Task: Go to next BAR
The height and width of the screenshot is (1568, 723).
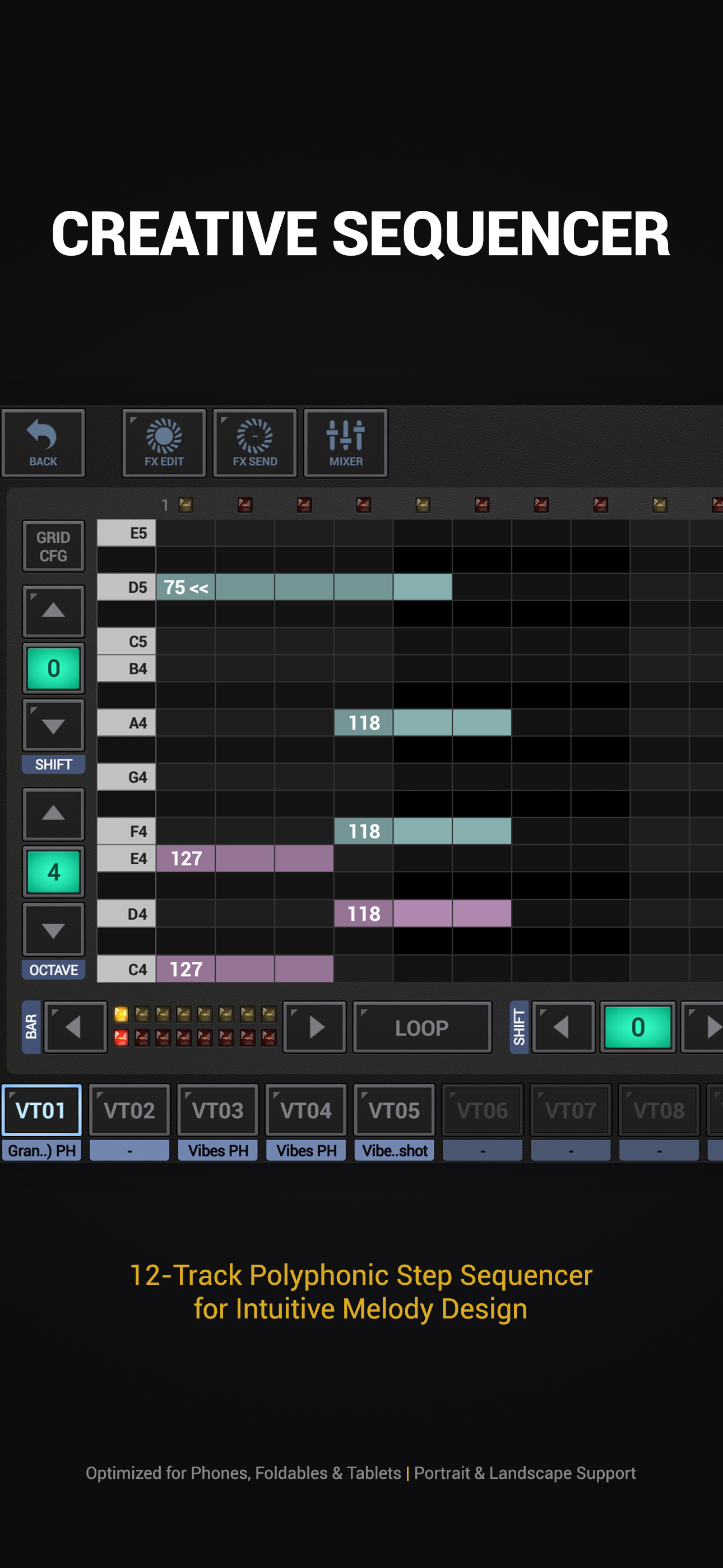Action: coord(314,1027)
